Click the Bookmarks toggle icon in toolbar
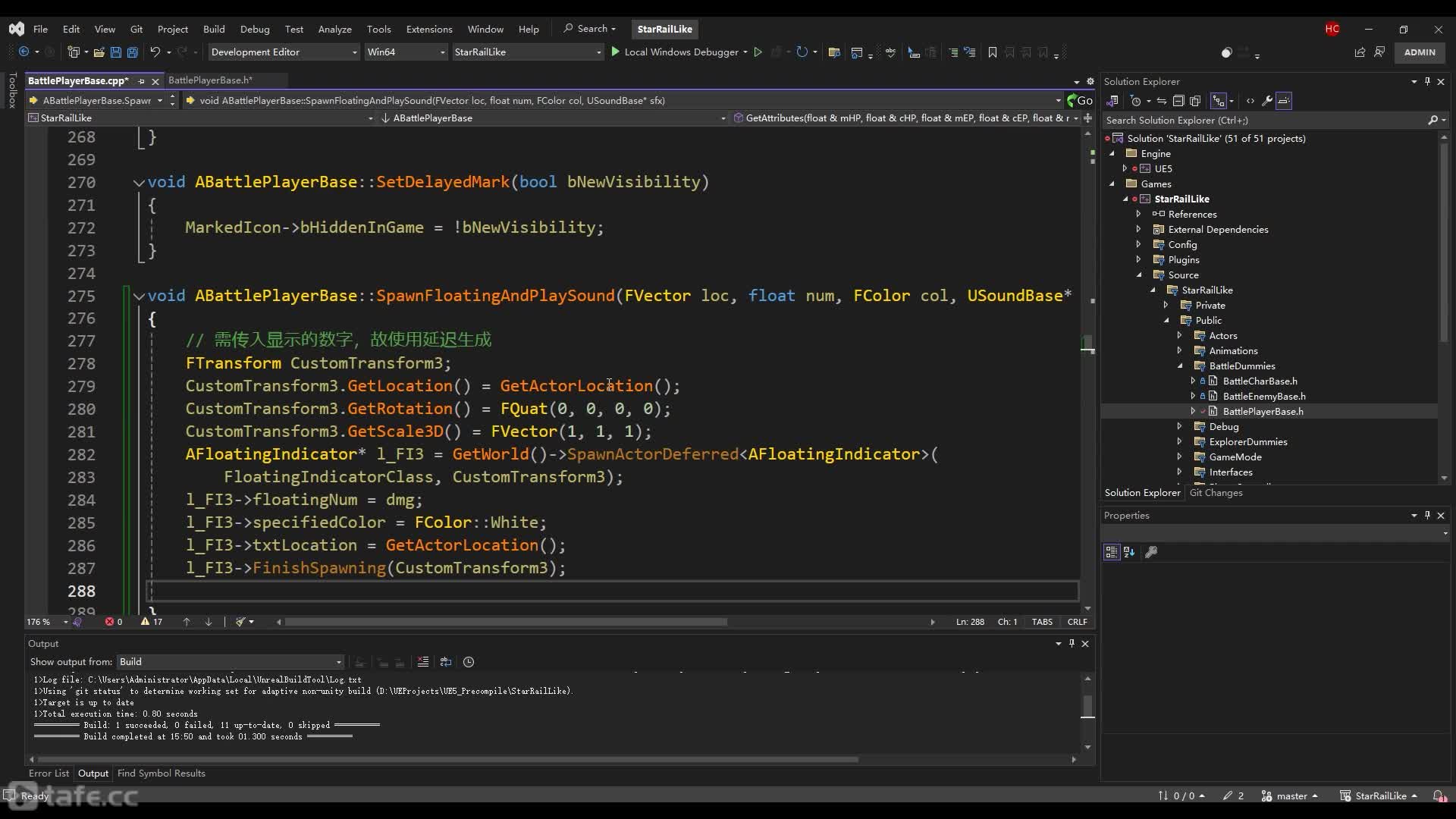Screen dimensions: 1456x819 (993, 52)
